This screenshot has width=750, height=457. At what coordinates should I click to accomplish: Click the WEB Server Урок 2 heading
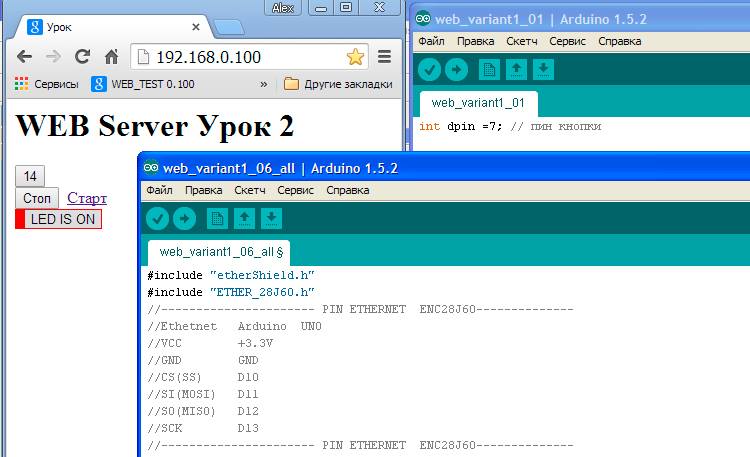point(155,127)
